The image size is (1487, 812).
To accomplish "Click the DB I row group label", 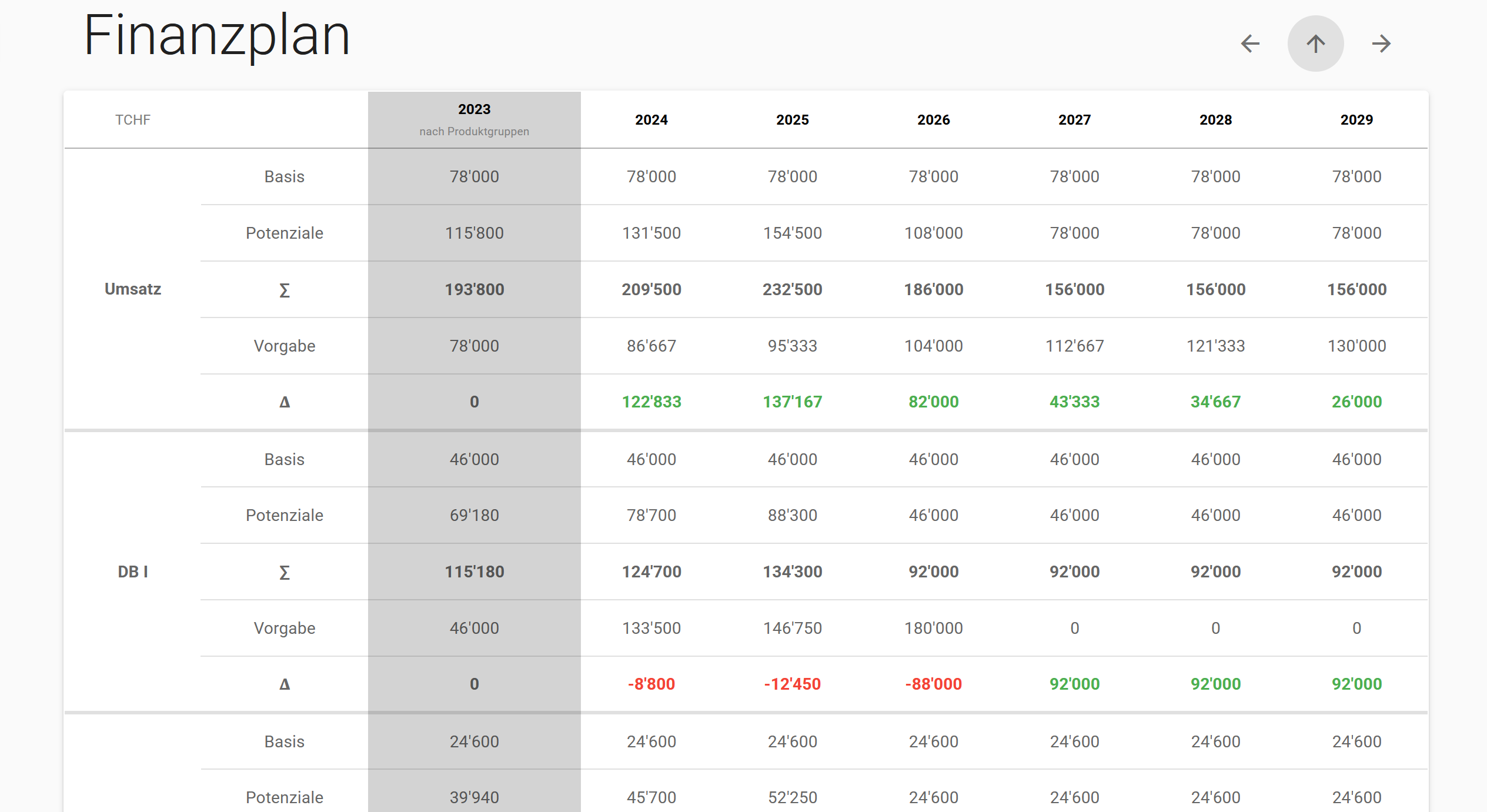I will tap(133, 572).
